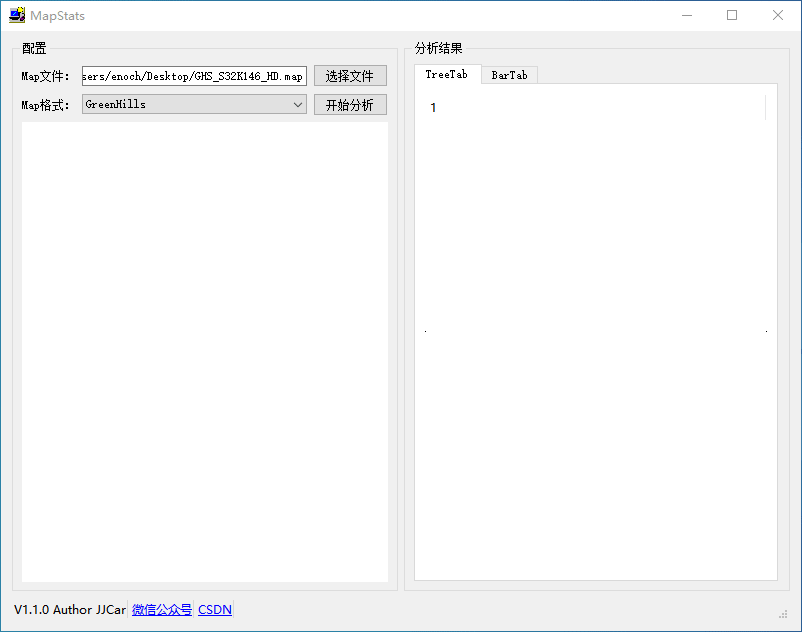Select the TreeTab tab
Screen dimensions: 802x632
[x=446, y=74]
